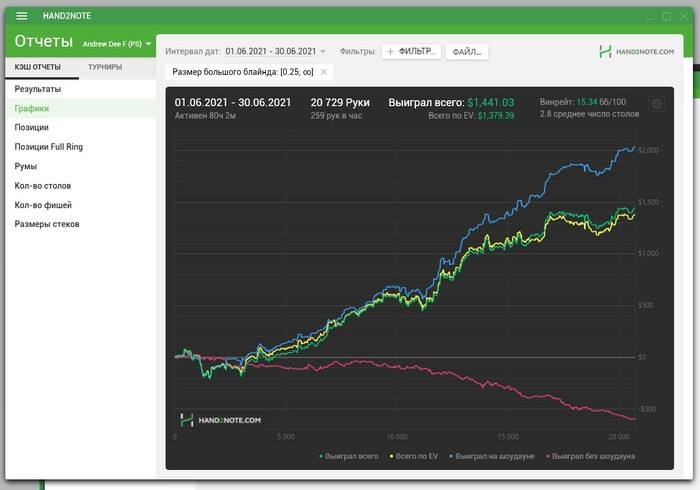The width and height of the screenshot is (700, 490).
Task: Open Позиции report
Action: 80,128
